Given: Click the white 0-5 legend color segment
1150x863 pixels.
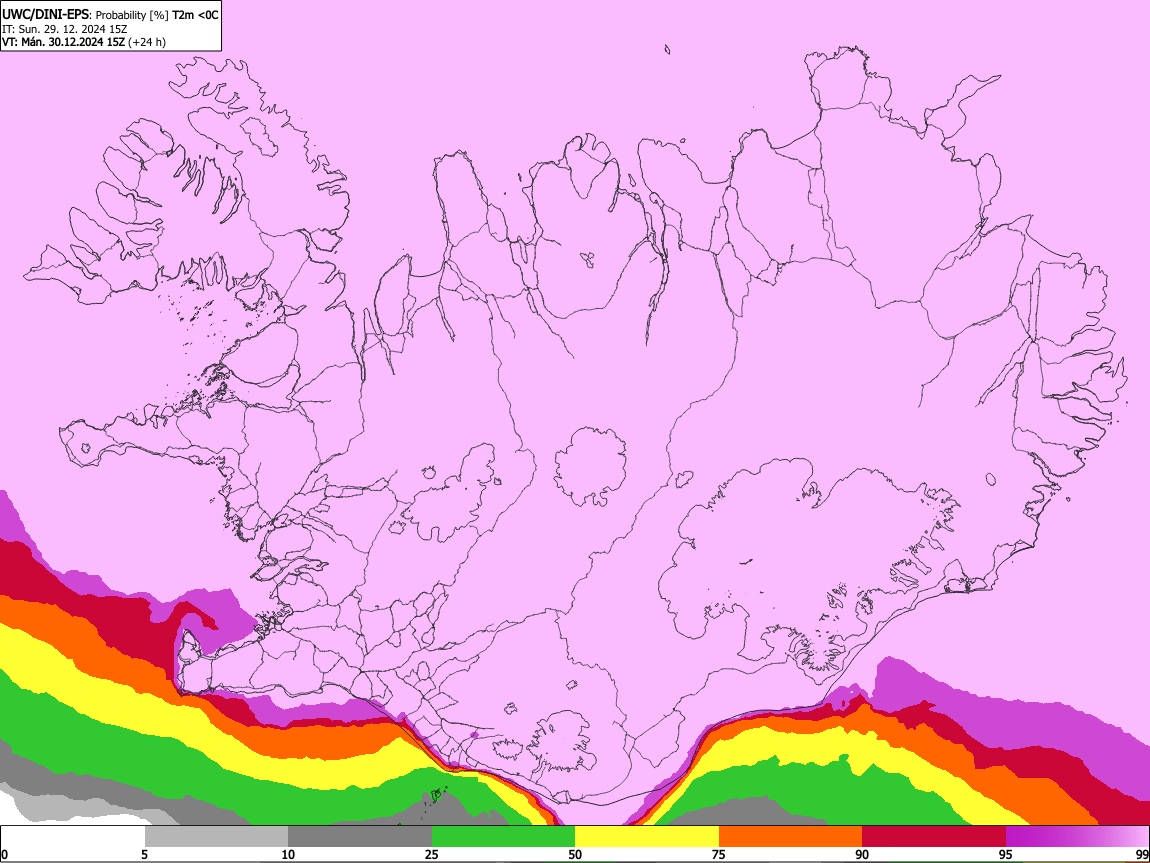Looking at the screenshot, I should click(x=73, y=836).
